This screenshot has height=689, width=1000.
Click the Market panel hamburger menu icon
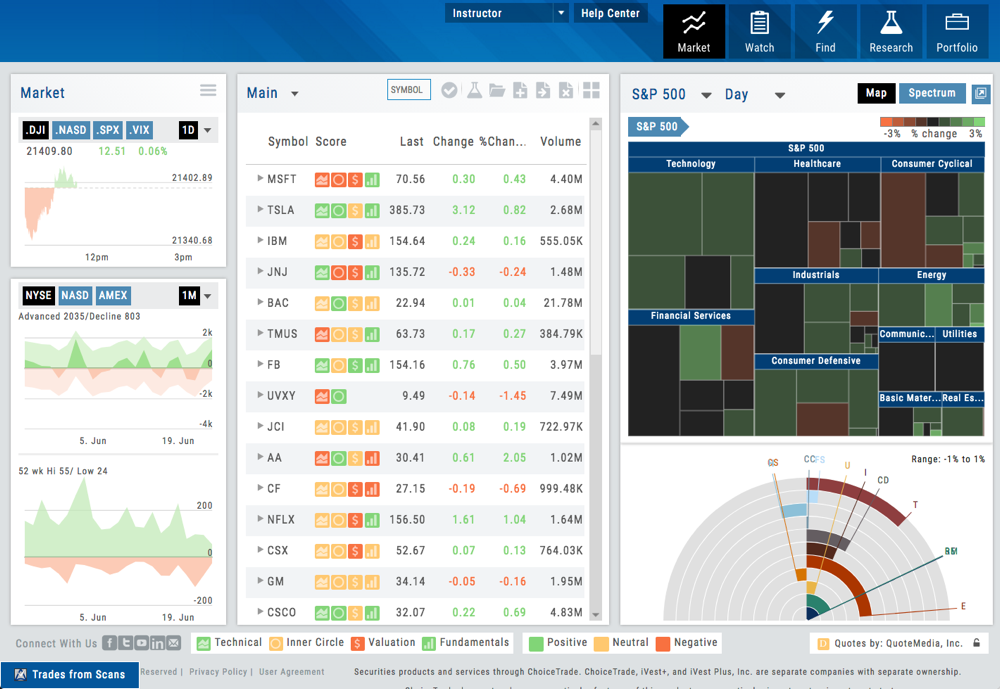pos(208,91)
